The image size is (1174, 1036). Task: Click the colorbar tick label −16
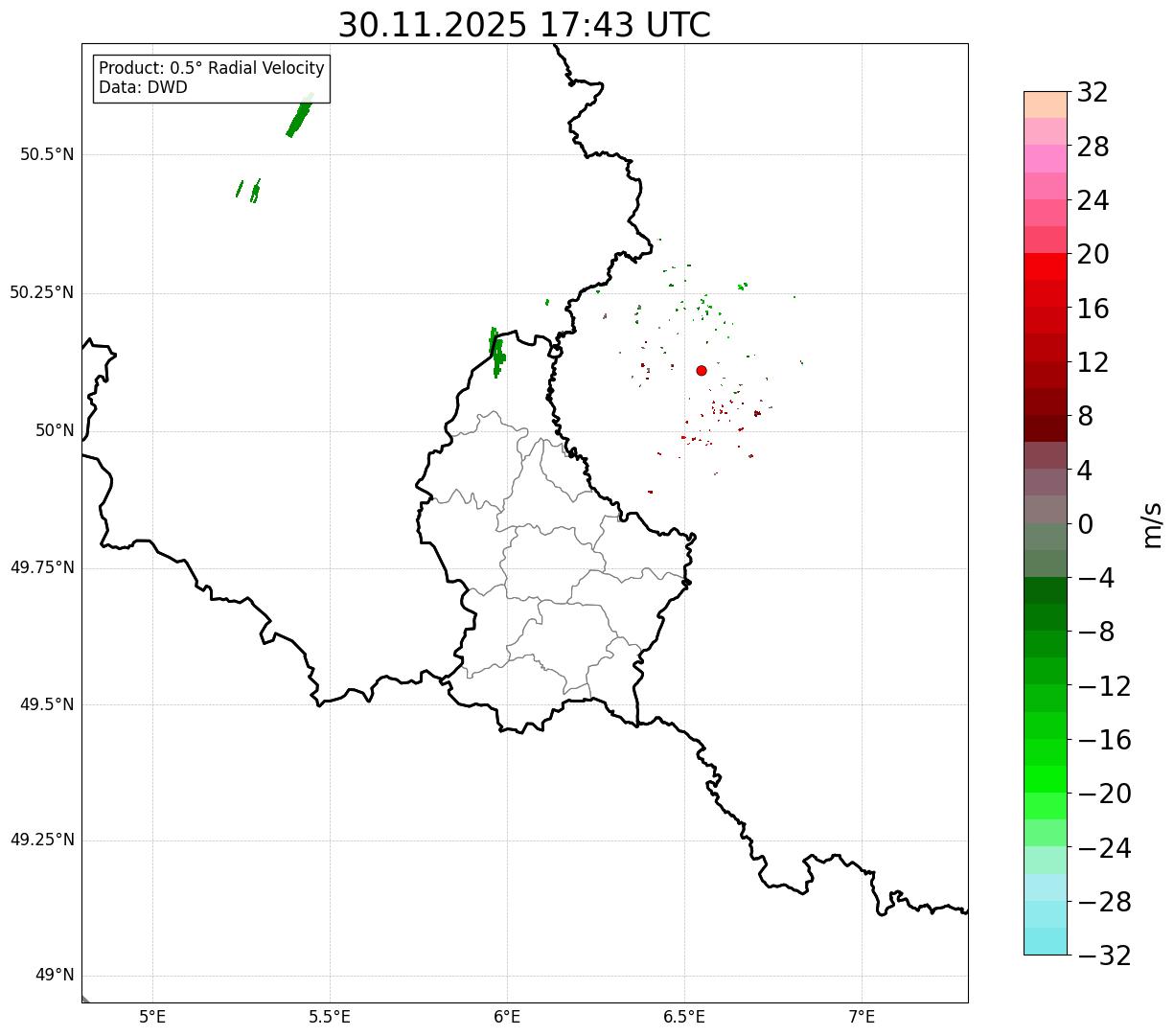(x=1104, y=740)
